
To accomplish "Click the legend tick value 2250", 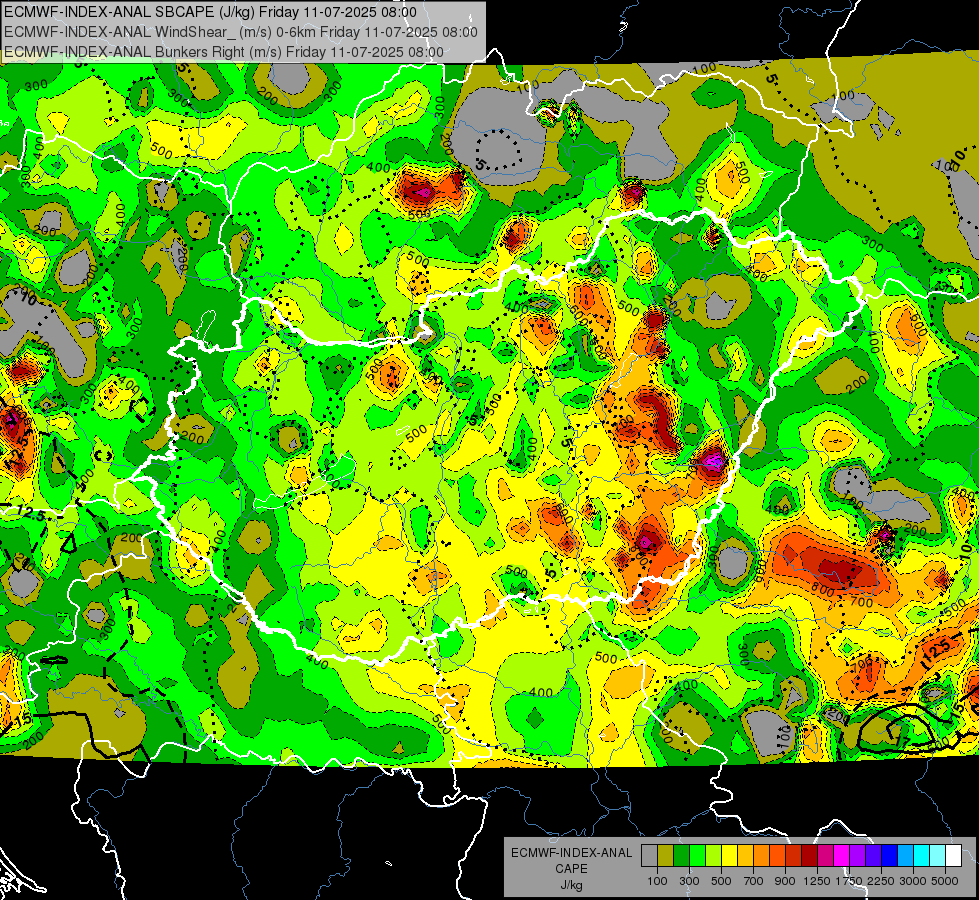I will coord(882,881).
